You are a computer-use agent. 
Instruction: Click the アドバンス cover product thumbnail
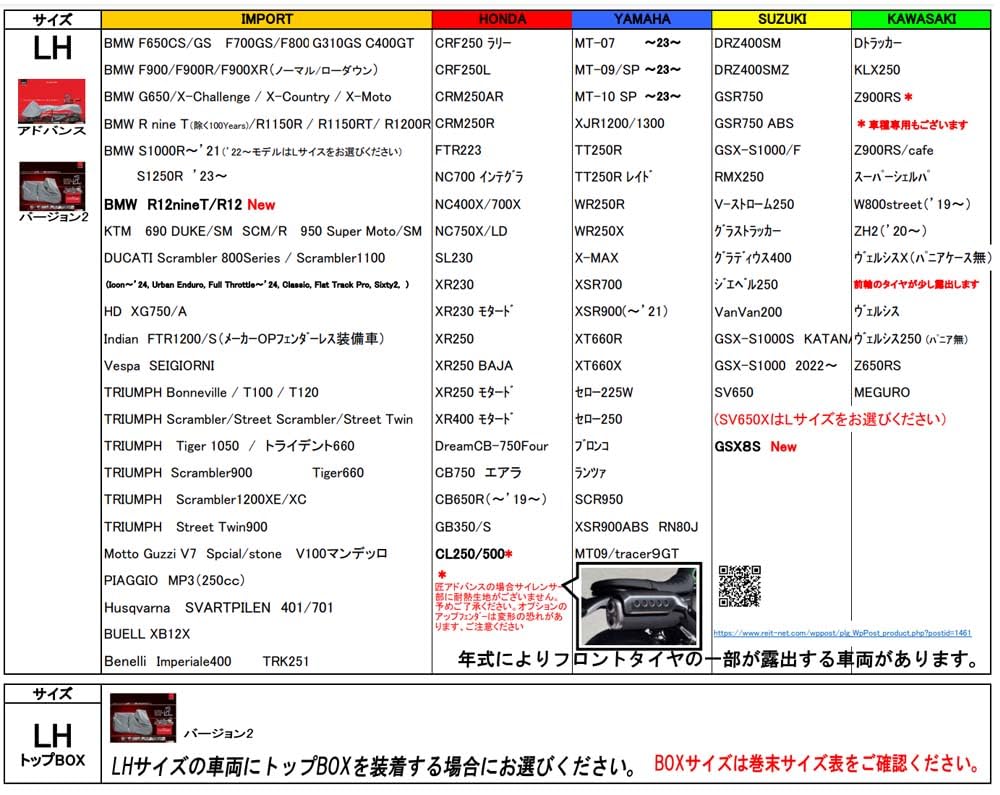coord(52,101)
